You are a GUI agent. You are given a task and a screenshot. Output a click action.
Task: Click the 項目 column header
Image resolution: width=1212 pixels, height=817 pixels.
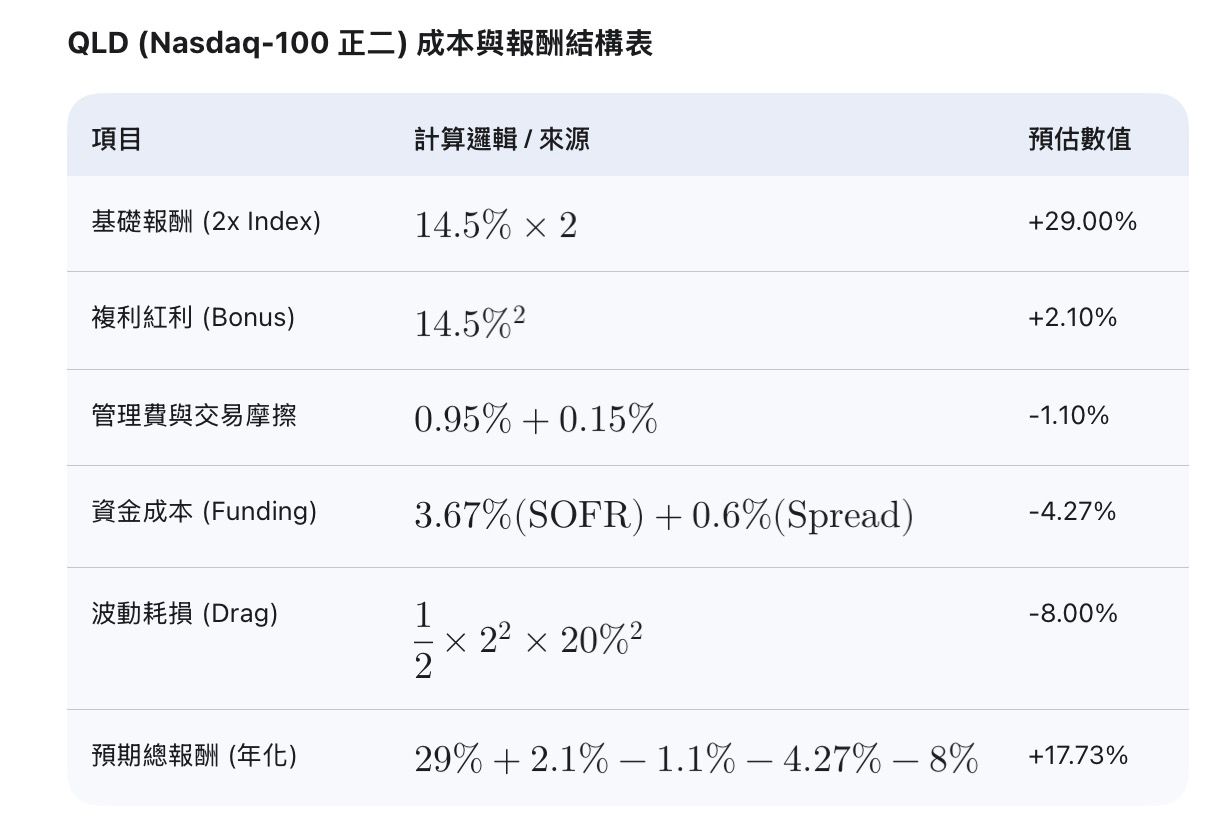tap(116, 139)
